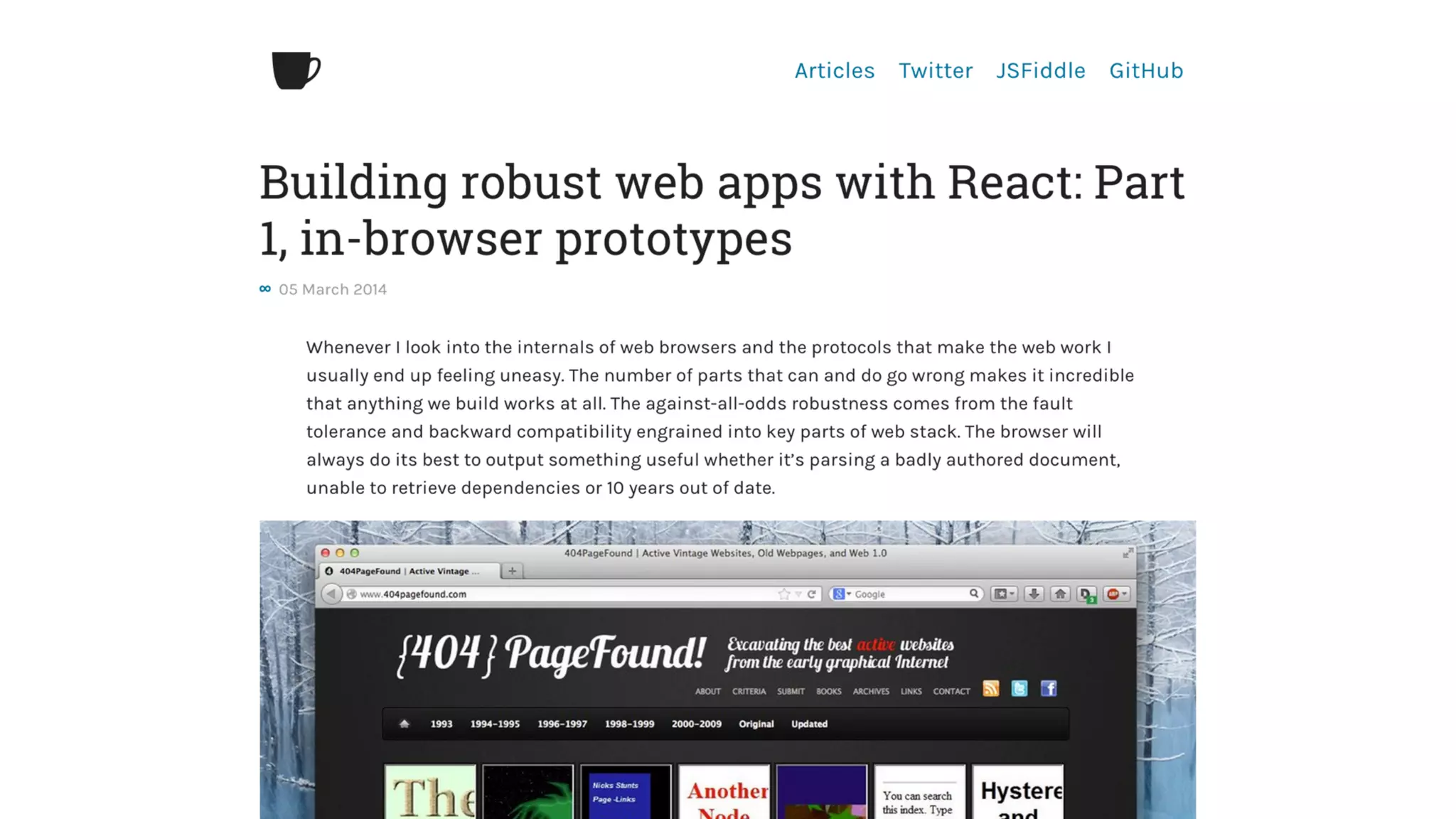The width and height of the screenshot is (1456, 819).
Task: Click the downloads arrow toolbar icon
Action: [1034, 594]
